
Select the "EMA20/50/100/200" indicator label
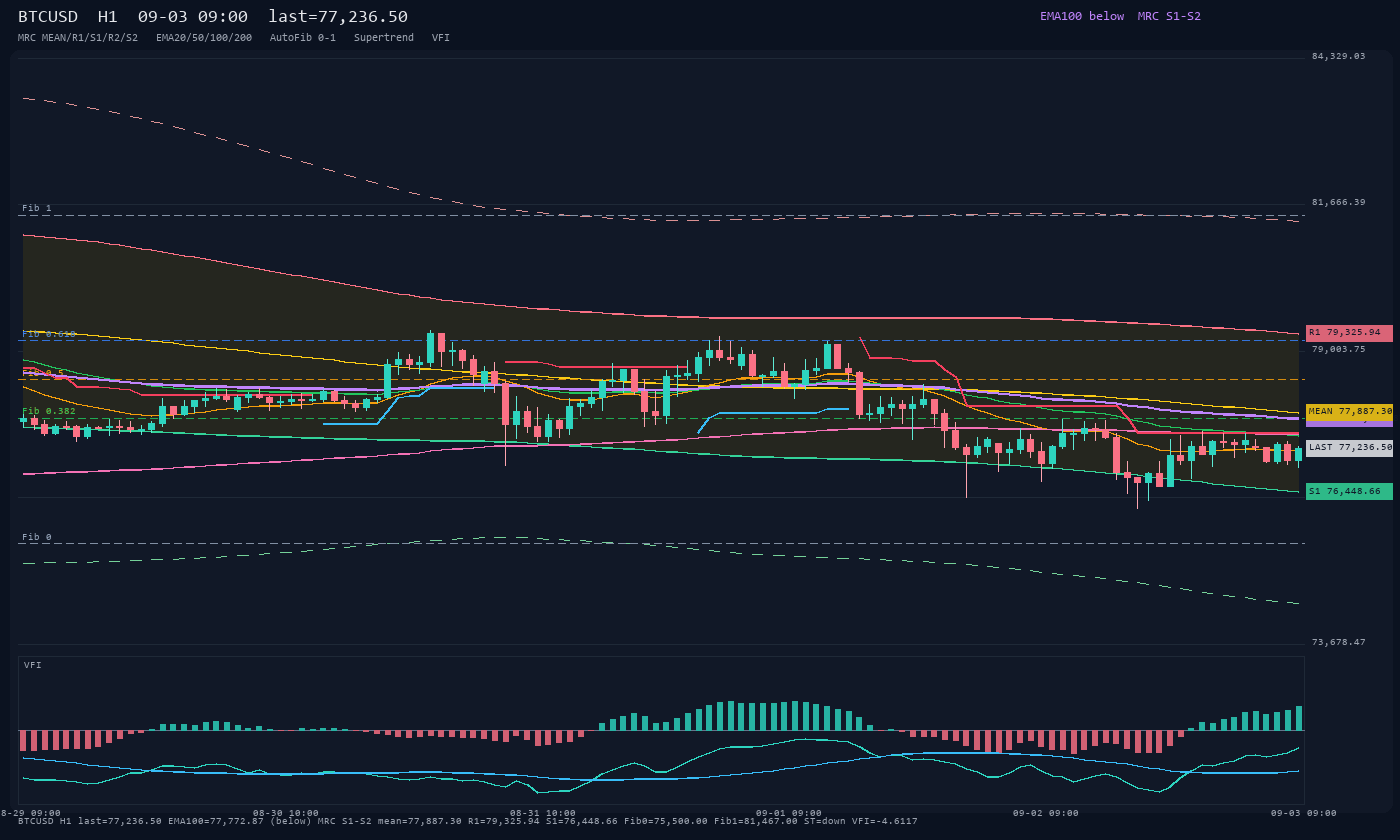tap(204, 37)
